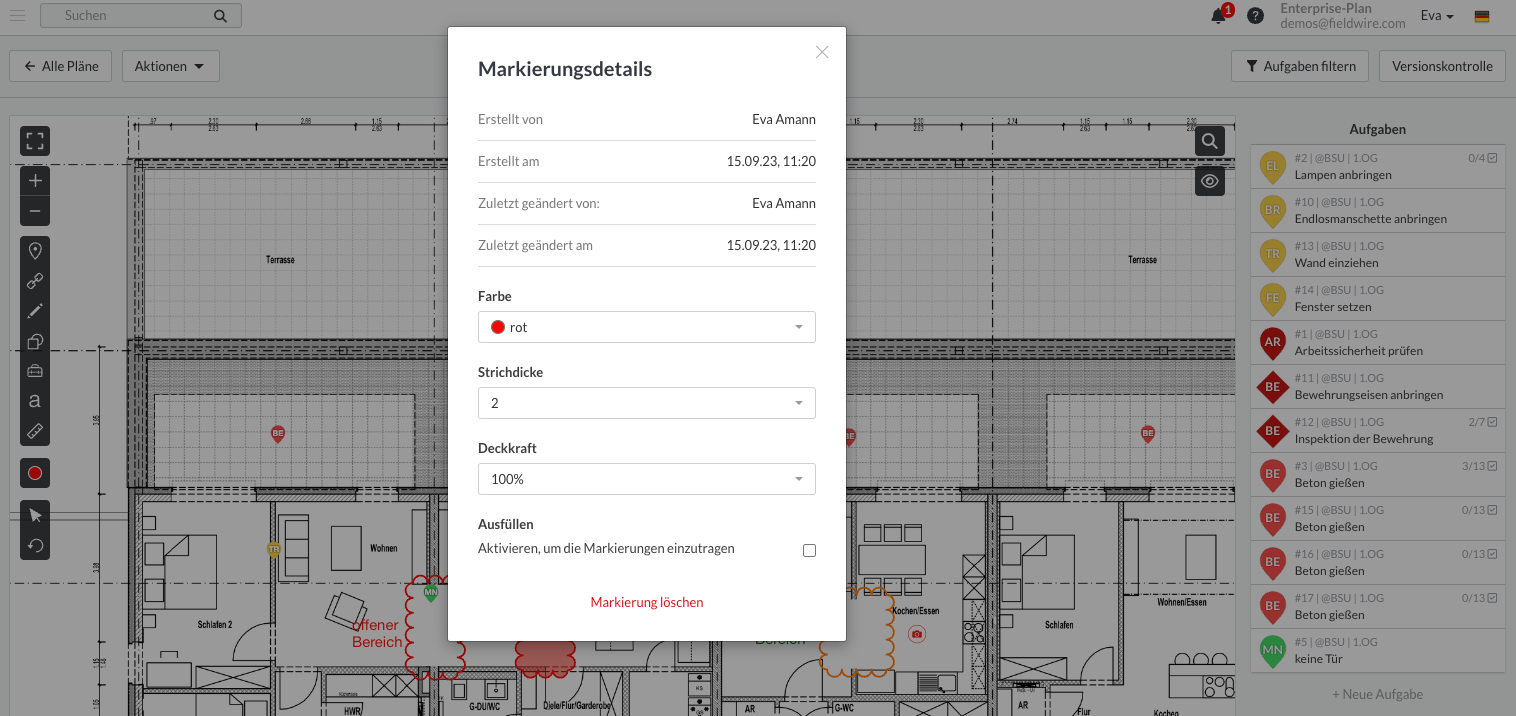Click the red 'offener Bereich' annotation text
The height and width of the screenshot is (716, 1516).
377,633
